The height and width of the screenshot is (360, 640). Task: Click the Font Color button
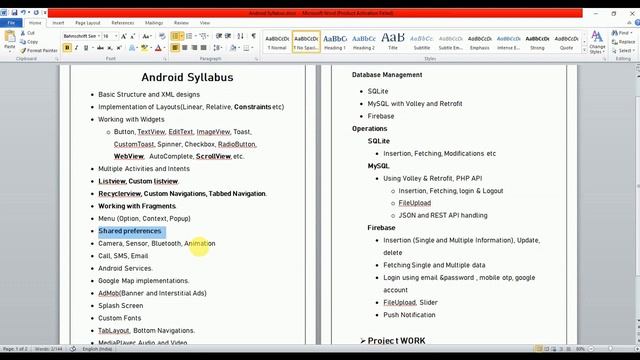click(158, 48)
